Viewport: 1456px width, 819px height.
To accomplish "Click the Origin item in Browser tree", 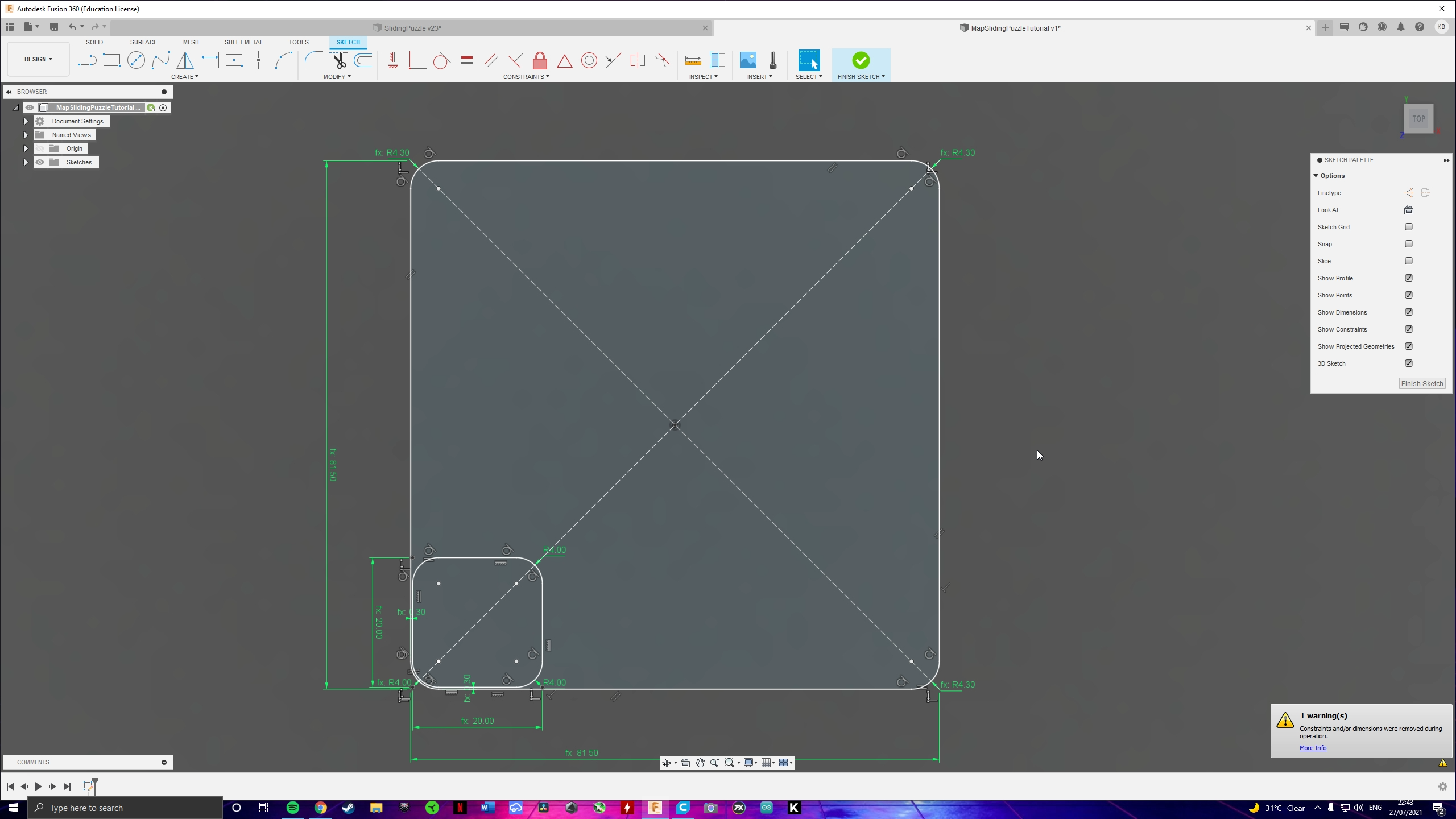I will tap(73, 148).
